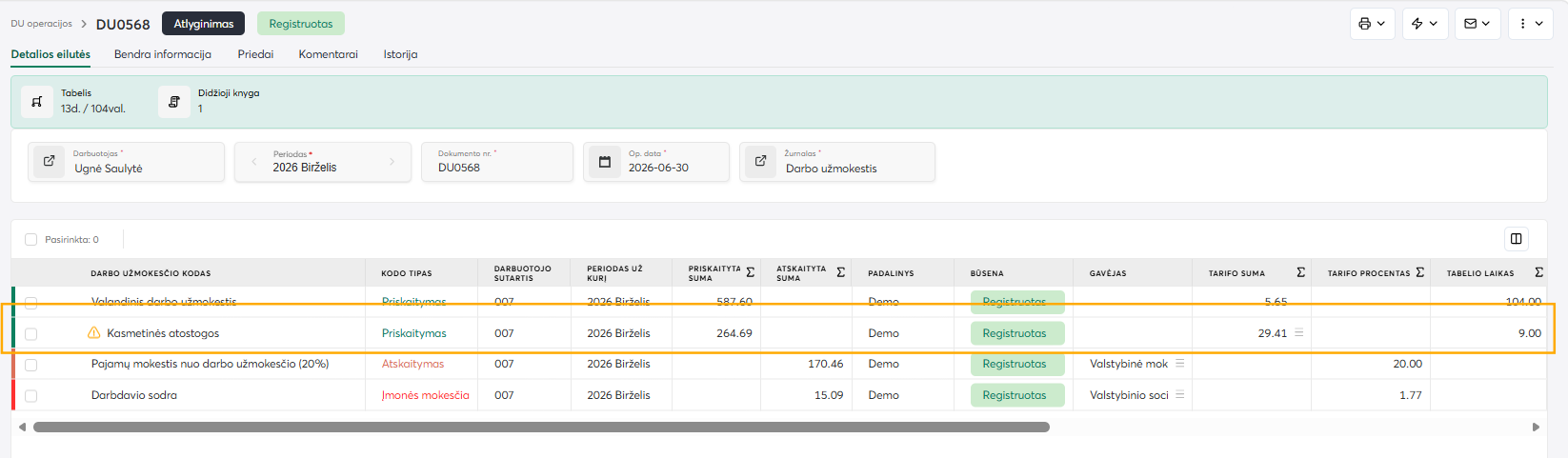
Task: Click the Op. data field 2026-06-30
Action: point(656,162)
